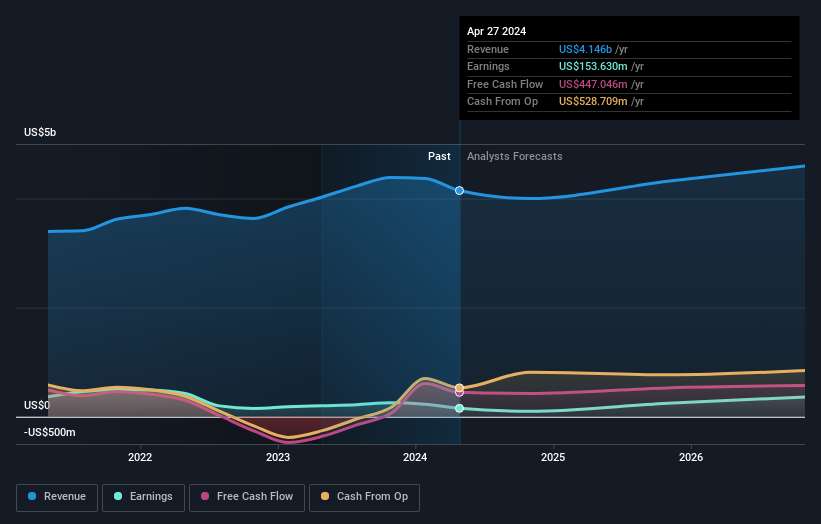This screenshot has width=821, height=524.
Task: Click the 2024 x-axis label
Action: pyautogui.click(x=415, y=457)
